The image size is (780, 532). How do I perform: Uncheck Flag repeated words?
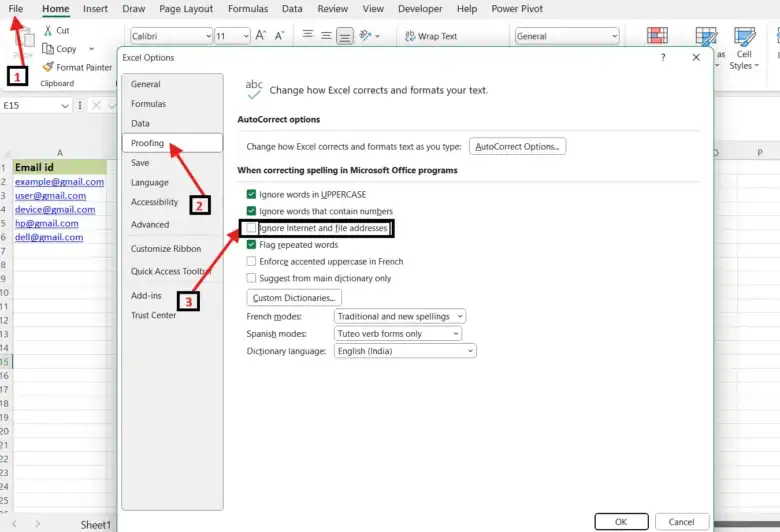[x=251, y=245]
